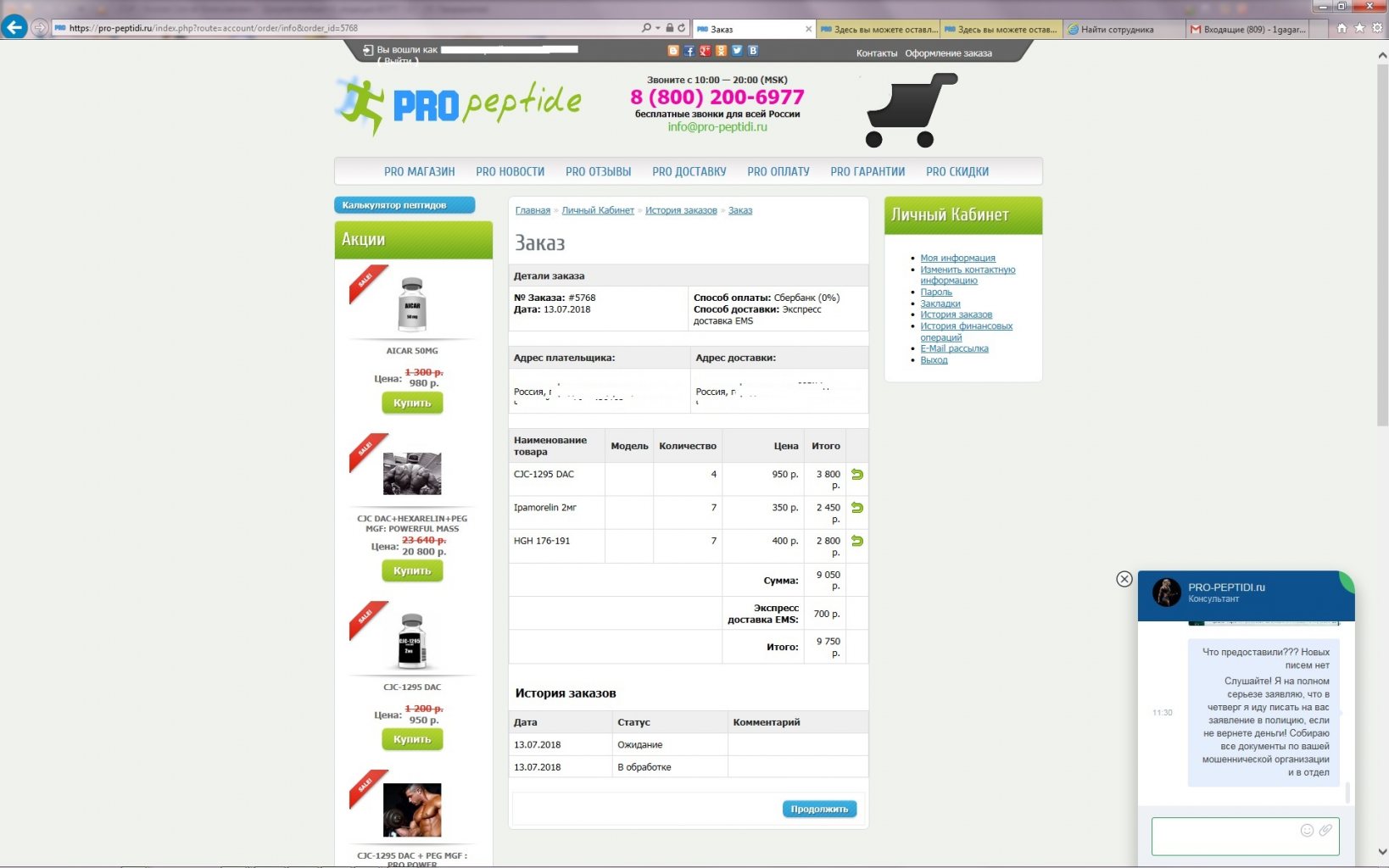The height and width of the screenshot is (868, 1389).
Task: Close the chat widget with X icon
Action: pos(1124,579)
